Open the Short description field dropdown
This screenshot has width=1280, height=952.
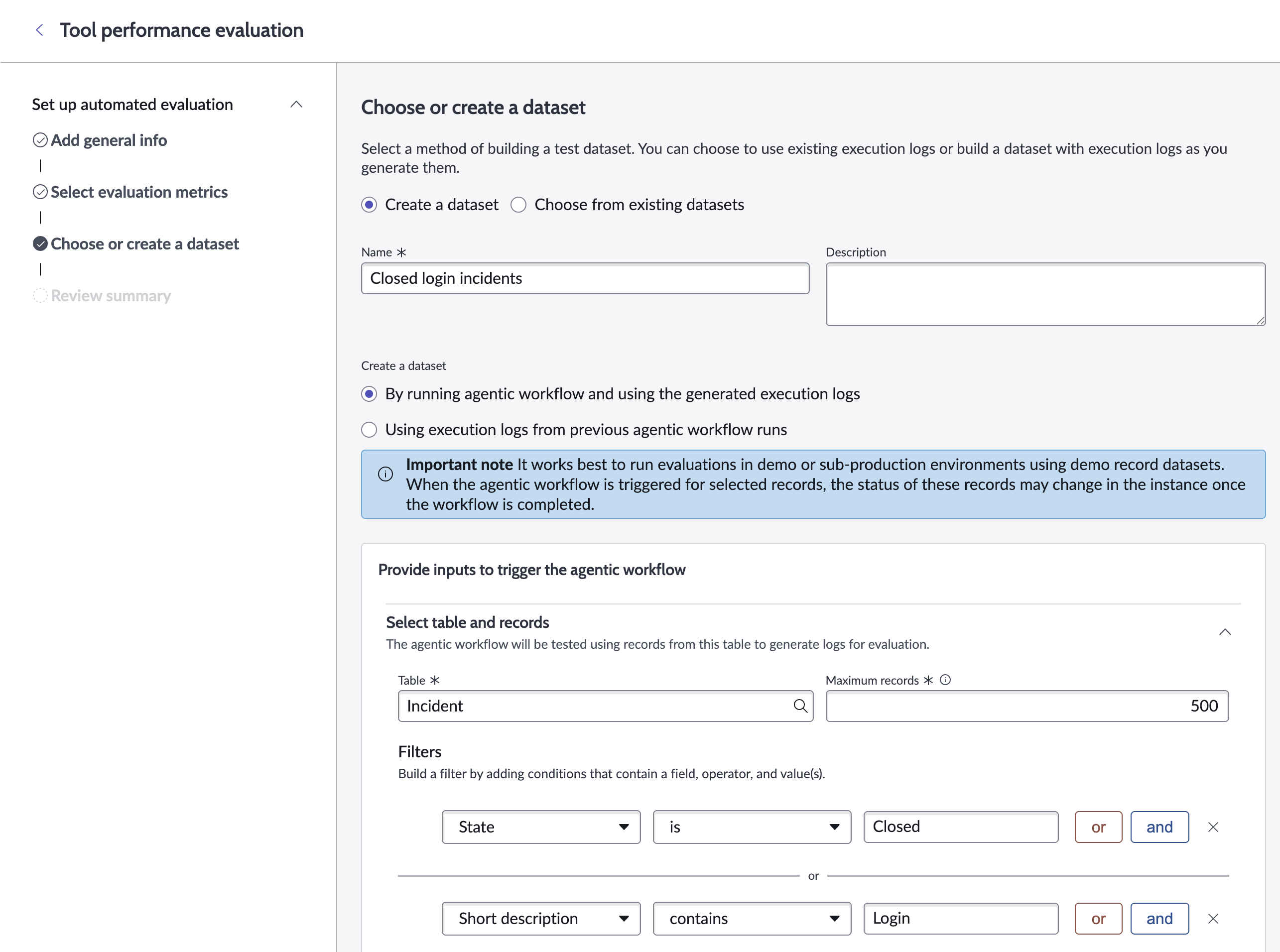540,919
